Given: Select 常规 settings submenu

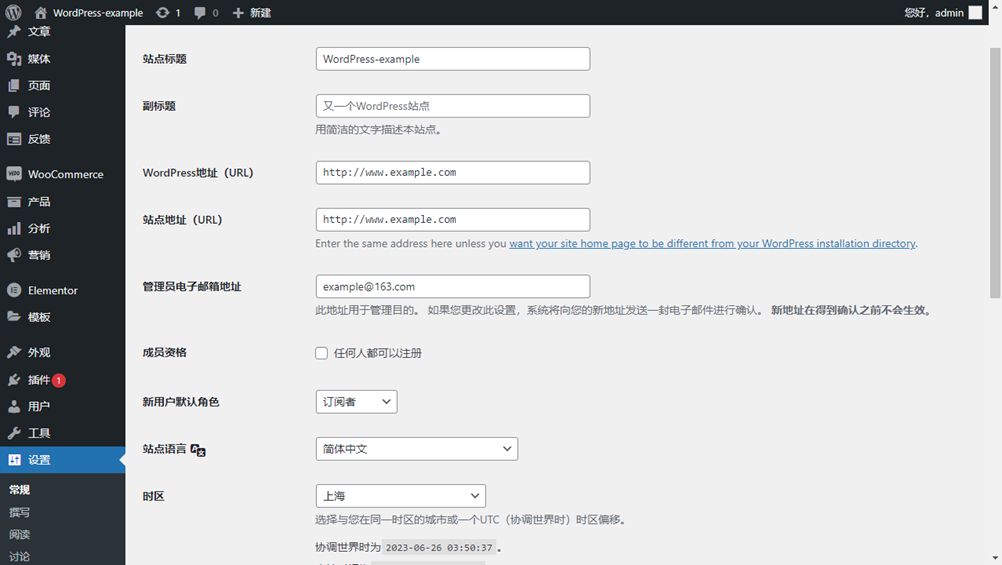Looking at the screenshot, I should (x=19, y=490).
